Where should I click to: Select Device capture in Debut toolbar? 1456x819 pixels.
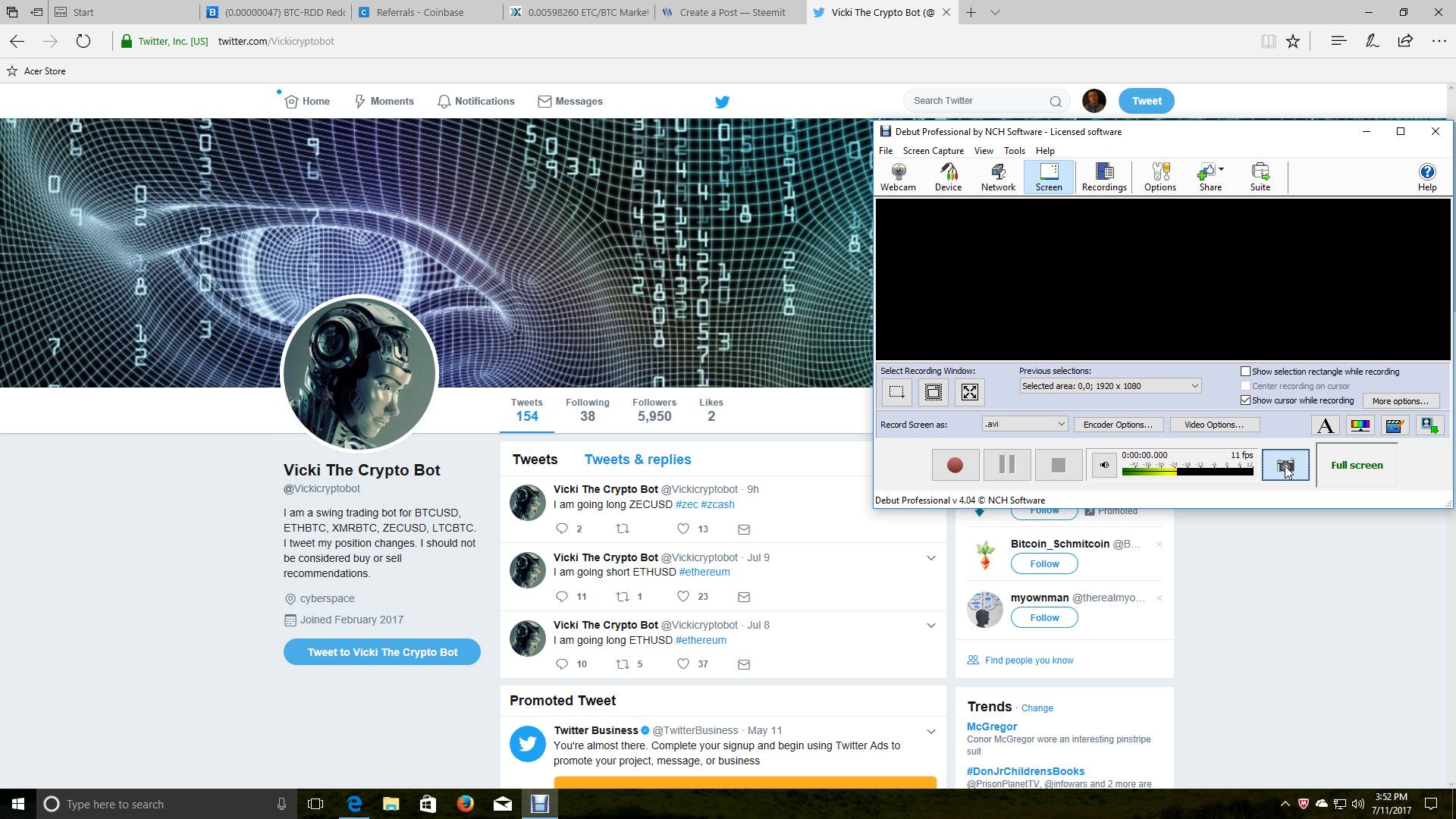(948, 177)
